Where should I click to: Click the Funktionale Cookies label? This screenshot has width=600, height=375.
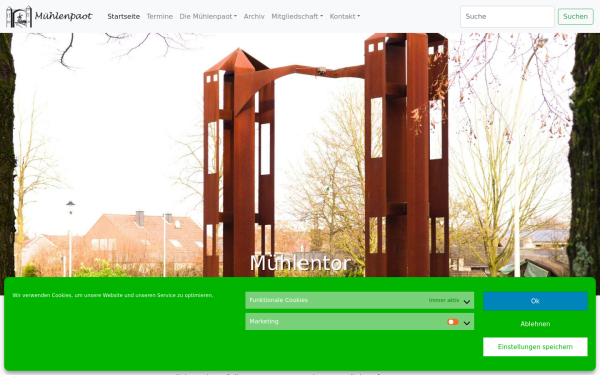[278, 300]
